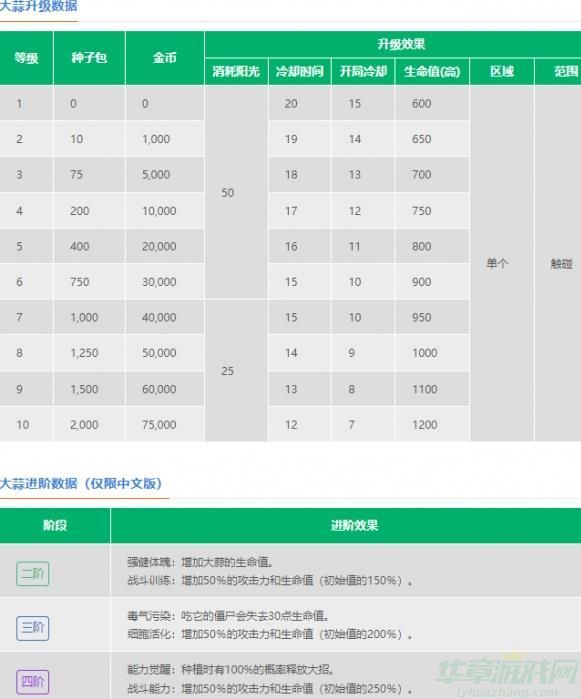Click the coin value 30,000
Viewport: 581px width, 699px height.
tap(159, 282)
